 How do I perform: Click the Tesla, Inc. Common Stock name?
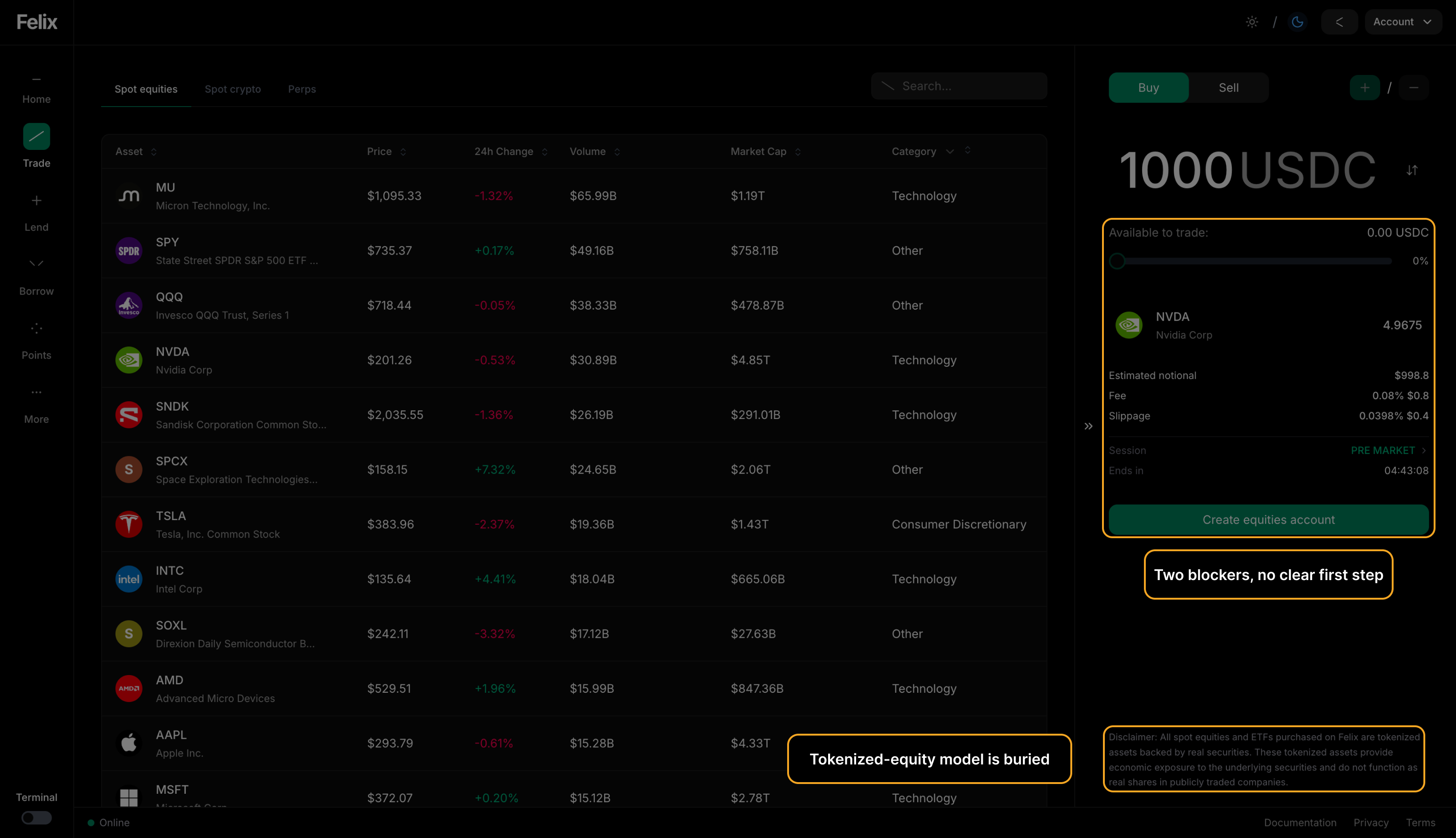point(218,534)
